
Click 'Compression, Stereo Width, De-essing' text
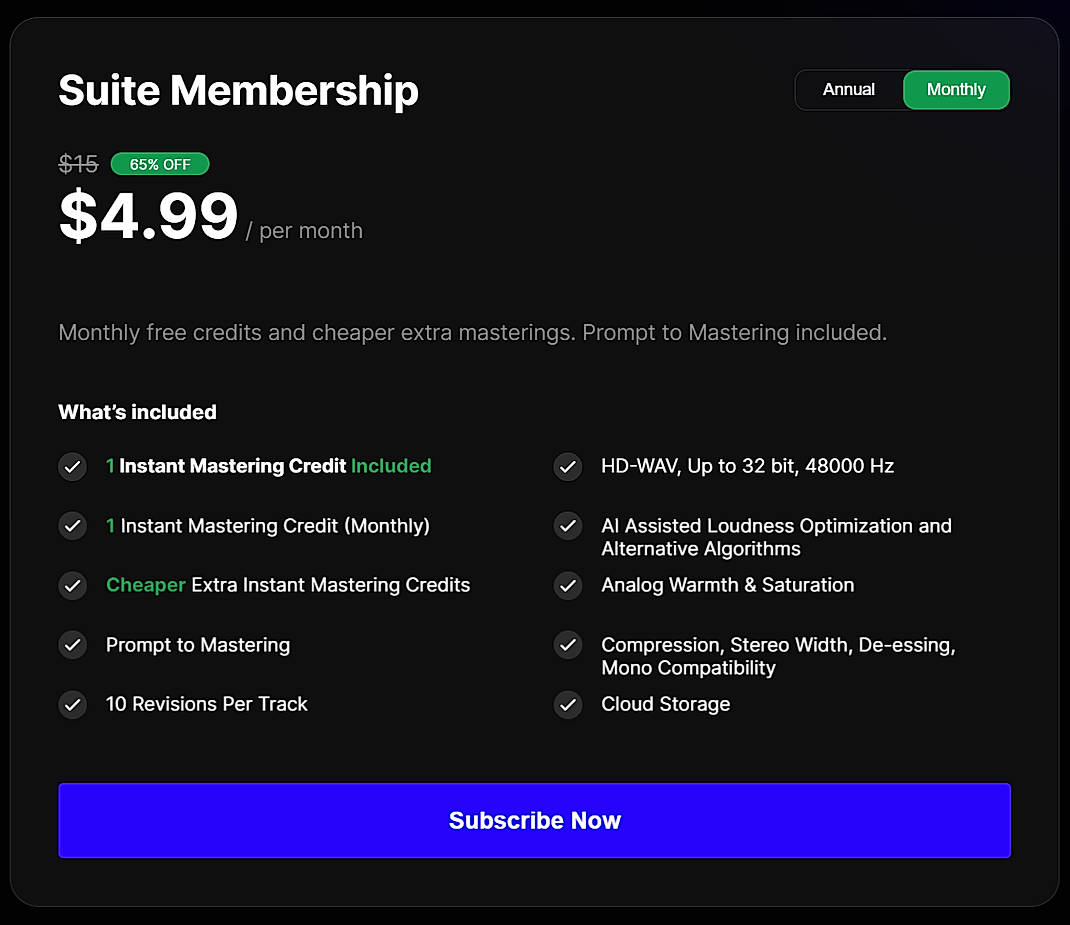[x=778, y=656]
